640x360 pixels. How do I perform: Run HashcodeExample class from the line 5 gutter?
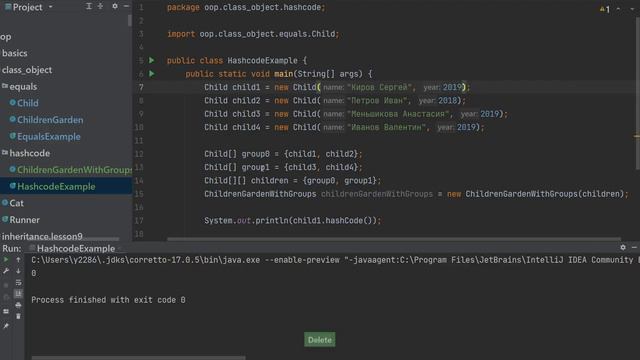152,60
